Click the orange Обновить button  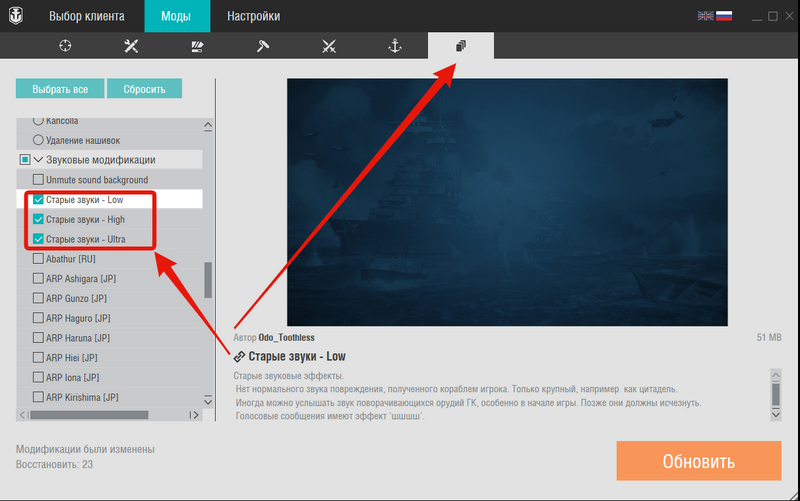point(698,461)
